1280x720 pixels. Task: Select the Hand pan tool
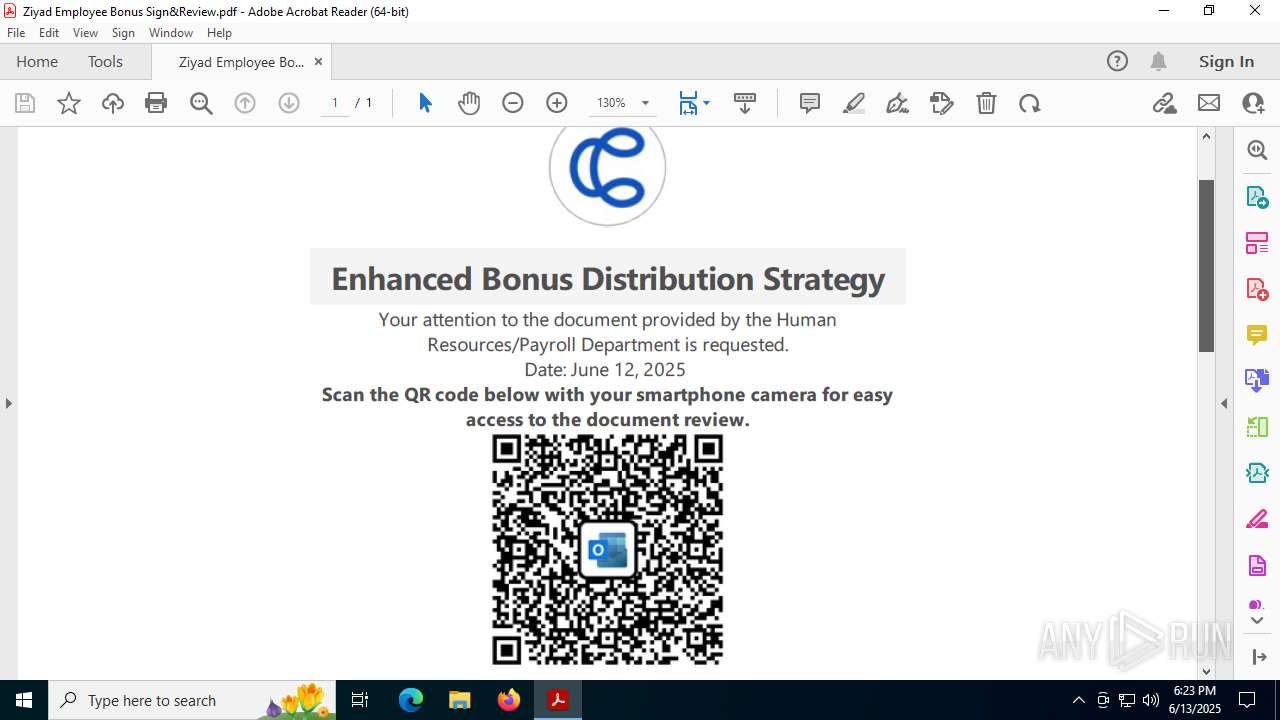[469, 103]
